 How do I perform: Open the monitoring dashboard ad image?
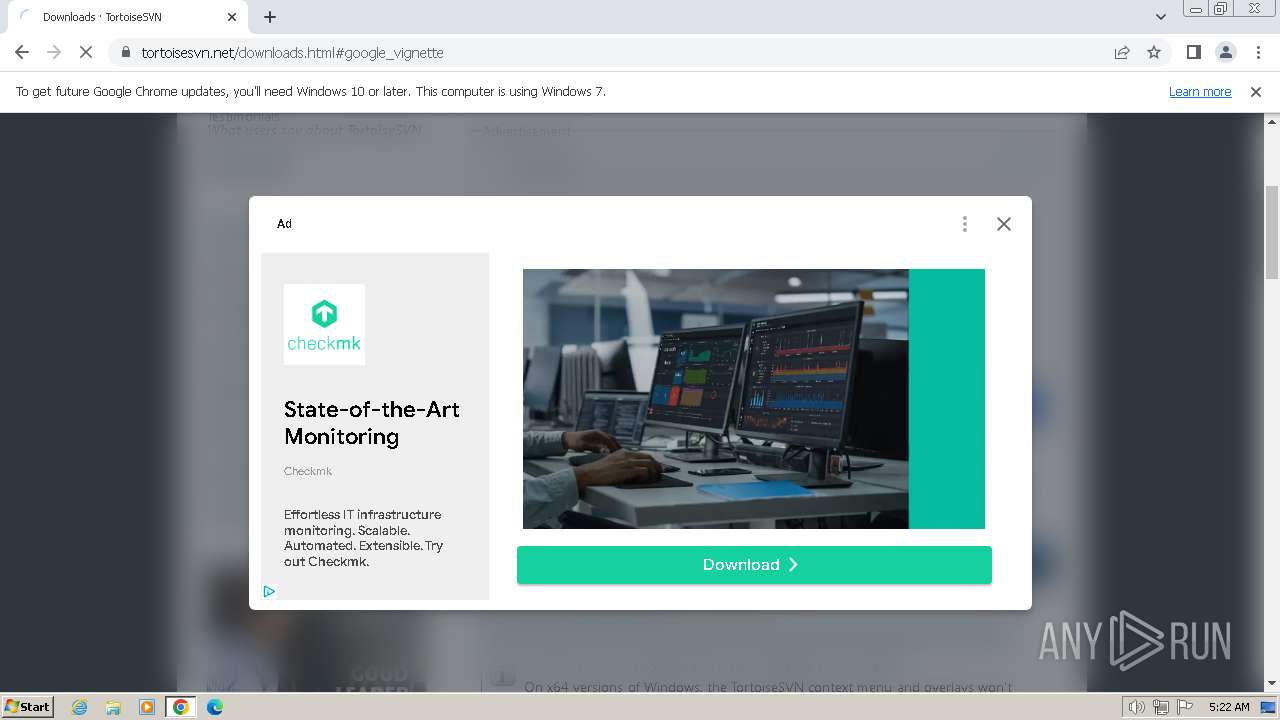pos(754,399)
